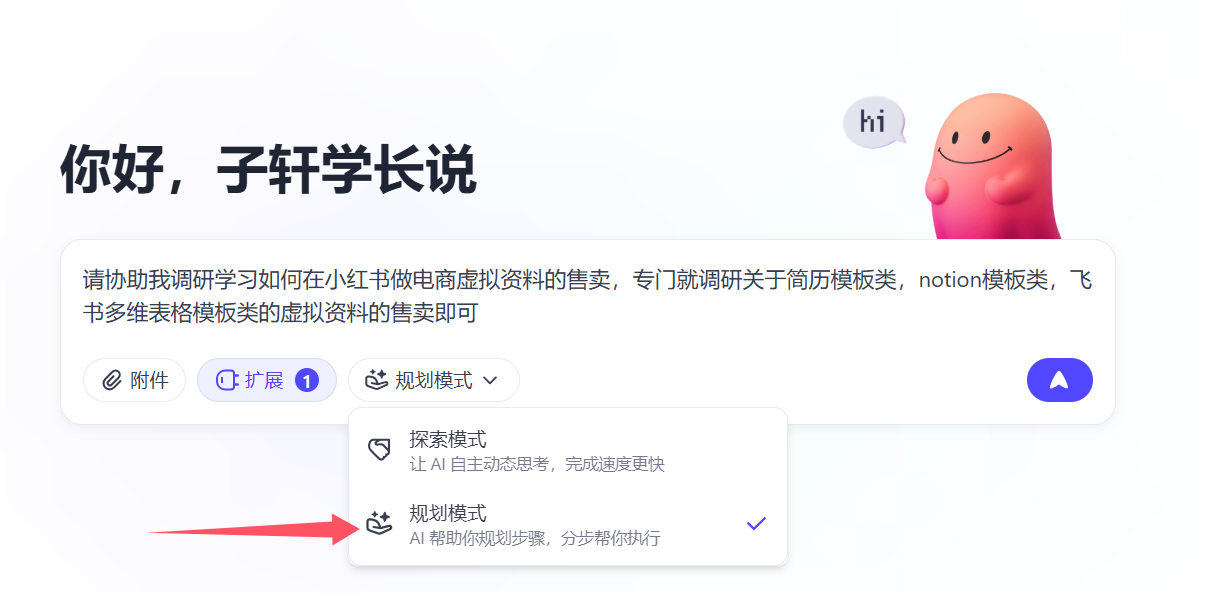Viewport: 1208px width, 593px height.
Task: Toggle the 扩展 extensions button label
Action: 264,380
